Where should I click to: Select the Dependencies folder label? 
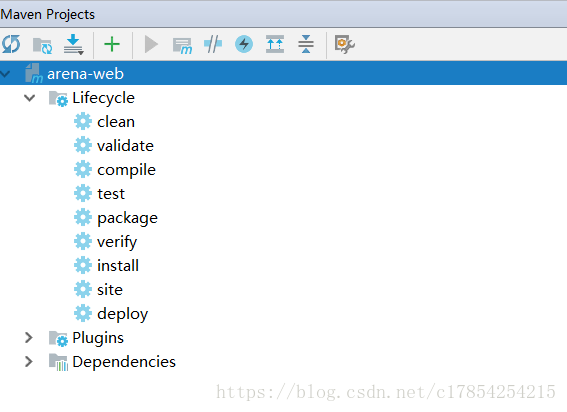pyautogui.click(x=124, y=361)
